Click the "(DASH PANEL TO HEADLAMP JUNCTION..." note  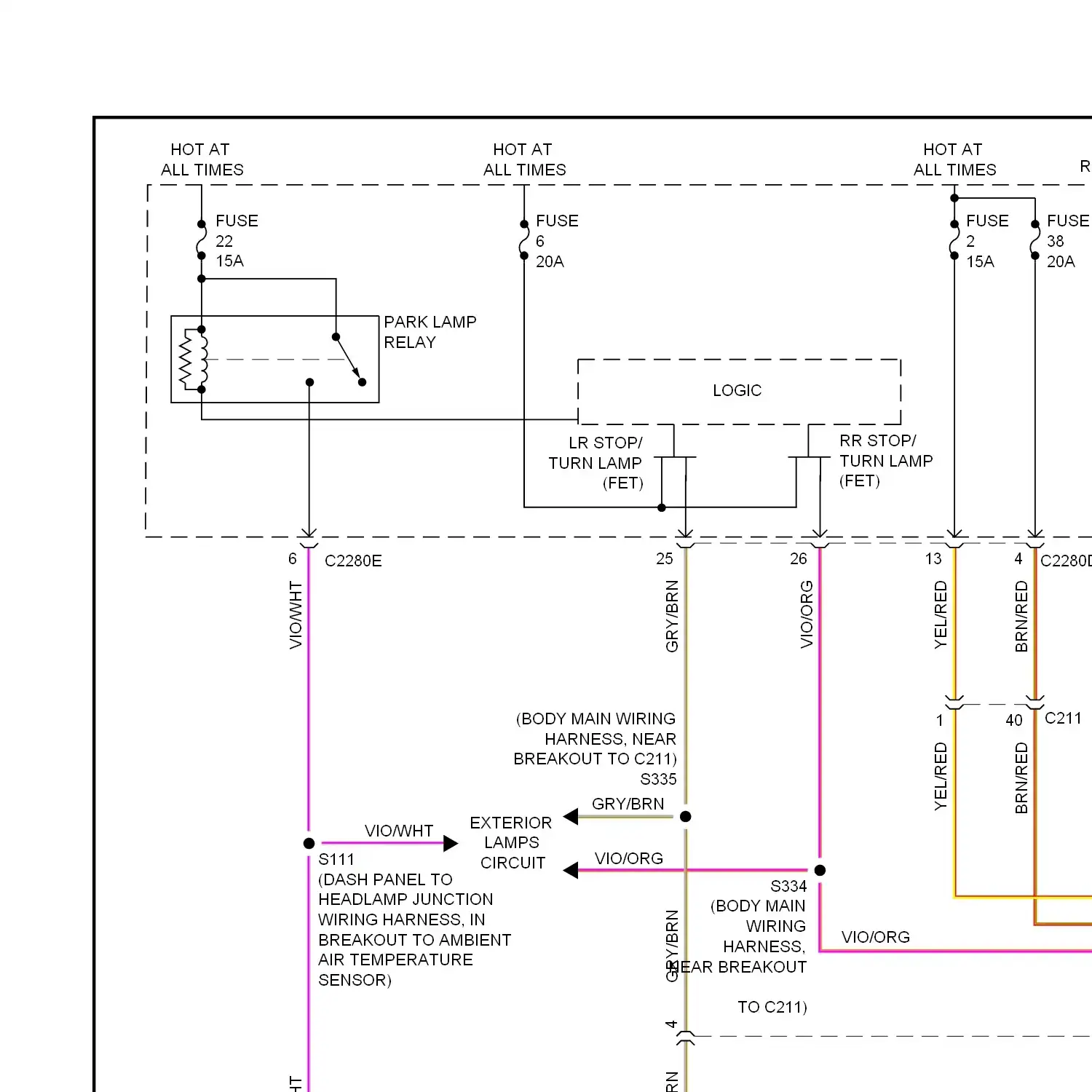click(414, 930)
